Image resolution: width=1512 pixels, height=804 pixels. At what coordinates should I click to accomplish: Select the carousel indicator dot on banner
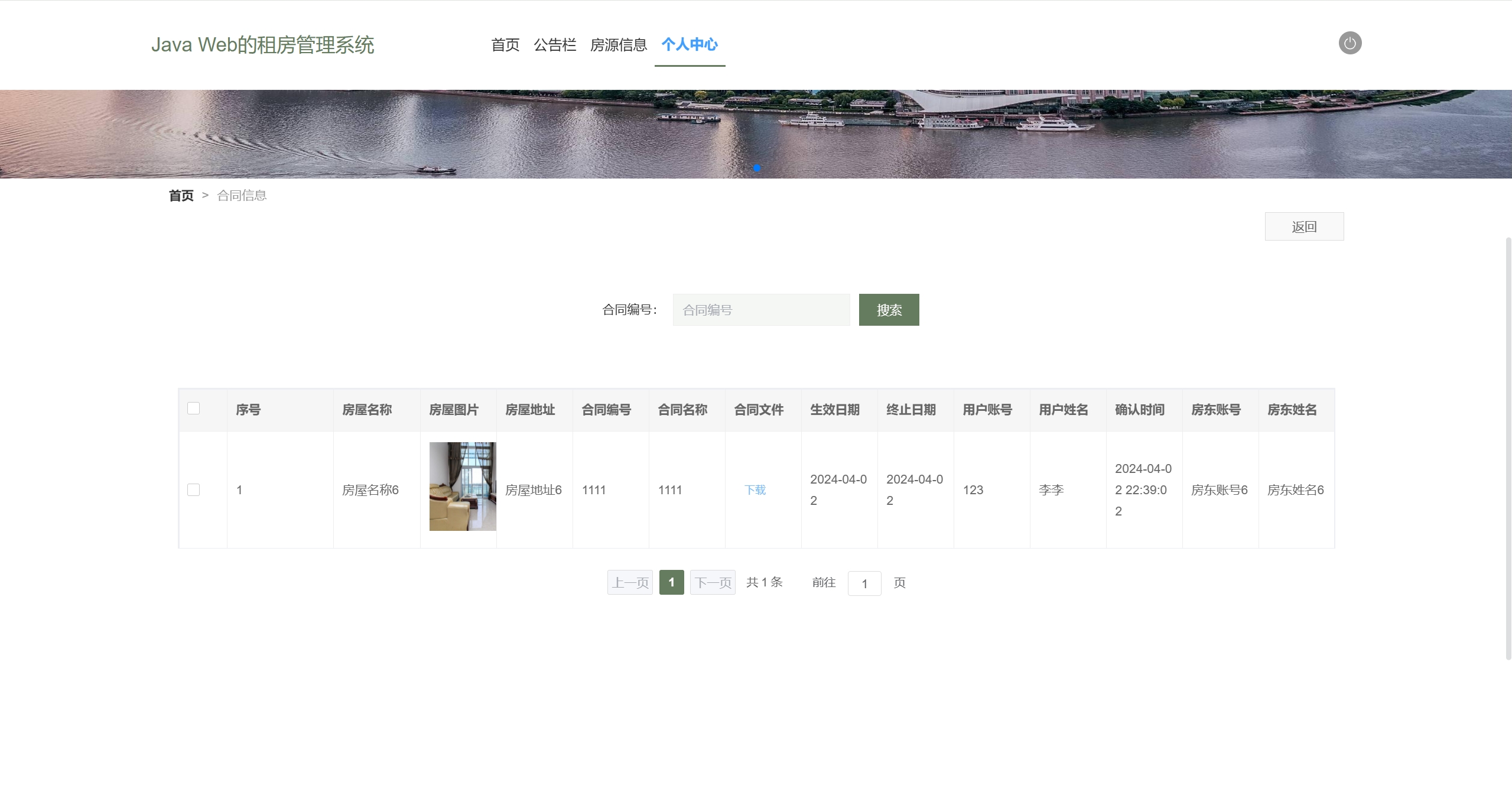[756, 168]
